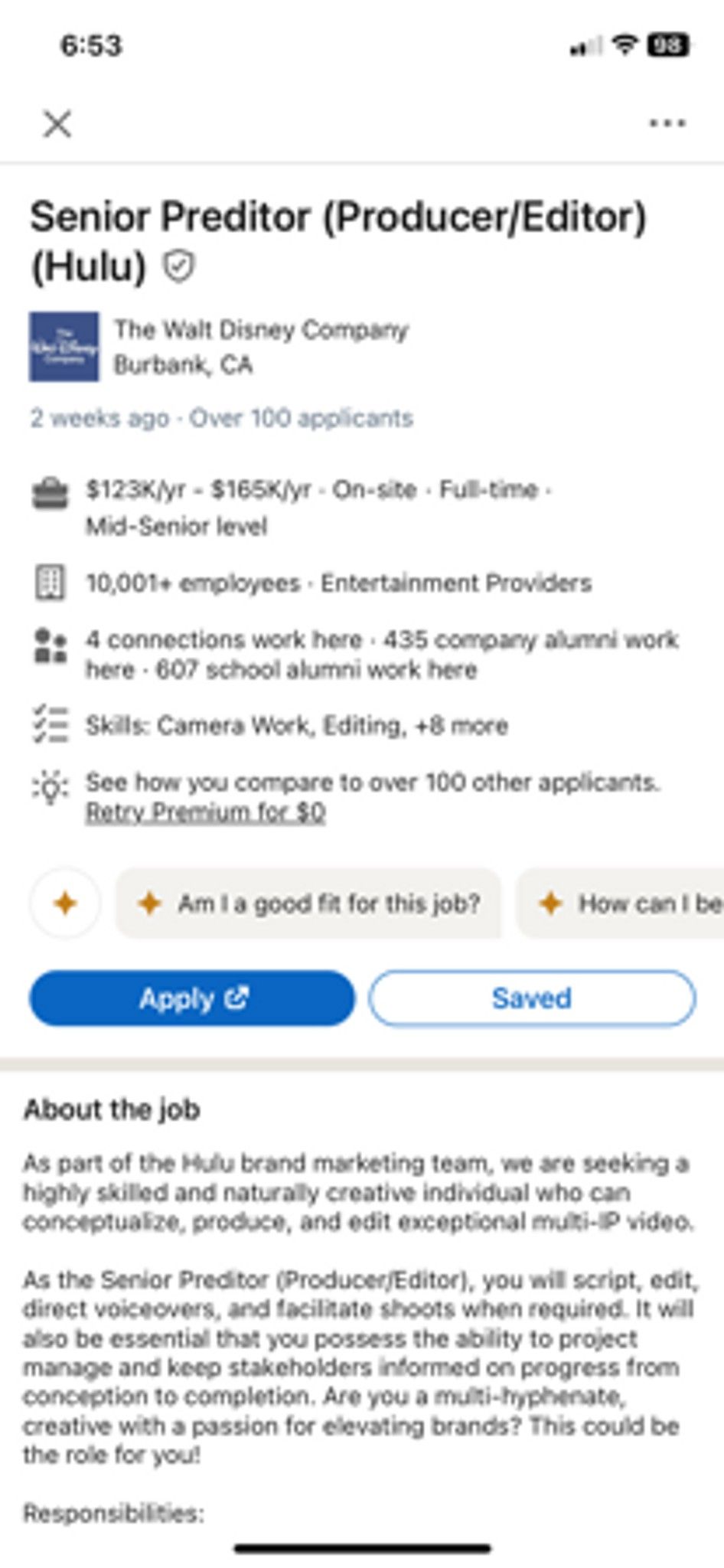Tap the round AI sparkle button
This screenshot has width=724, height=1568.
tap(65, 903)
